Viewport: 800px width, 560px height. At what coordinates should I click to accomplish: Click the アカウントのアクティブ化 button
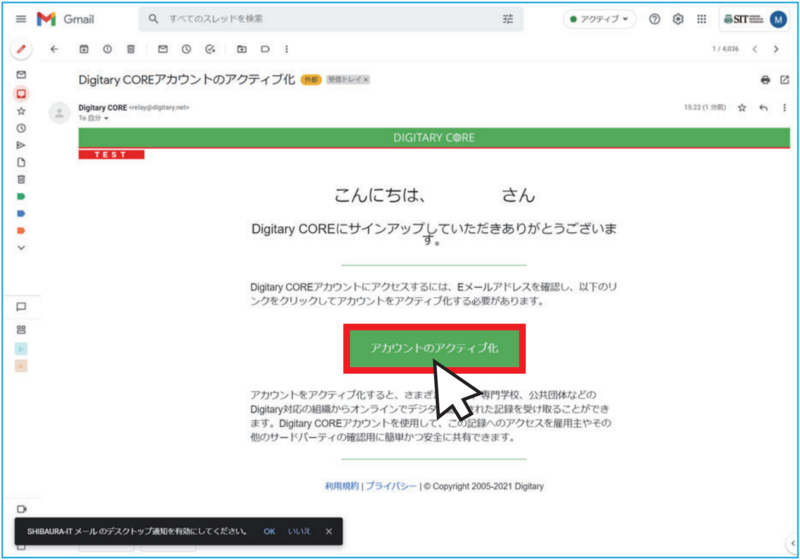(x=434, y=348)
